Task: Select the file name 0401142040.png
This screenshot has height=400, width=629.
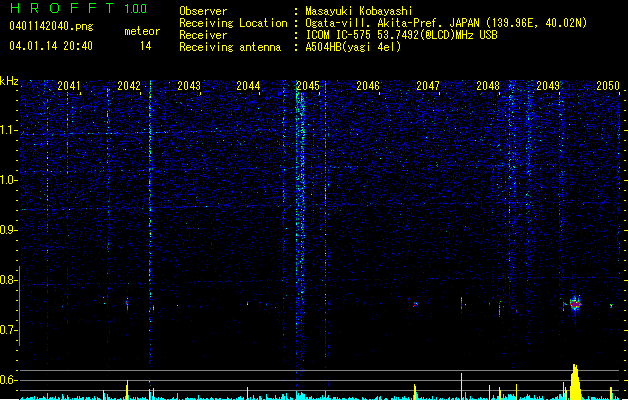Action: (51, 26)
